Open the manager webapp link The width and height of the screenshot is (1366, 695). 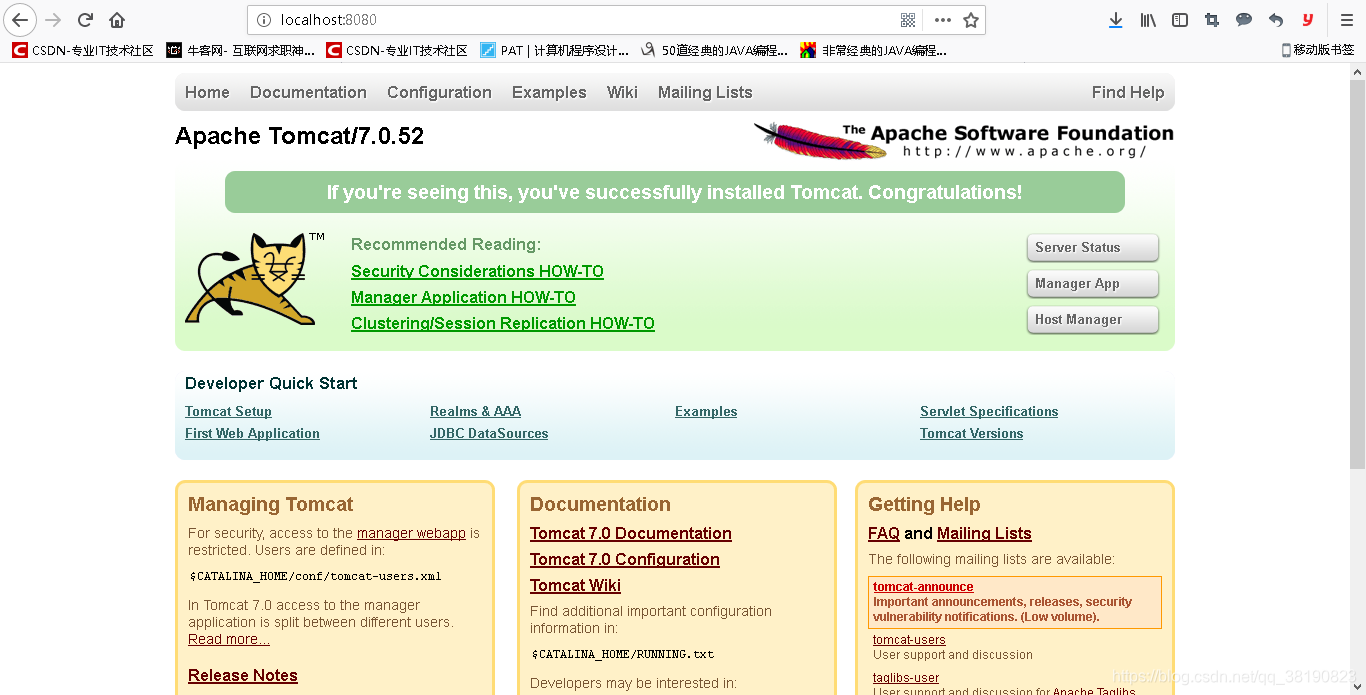pos(411,533)
